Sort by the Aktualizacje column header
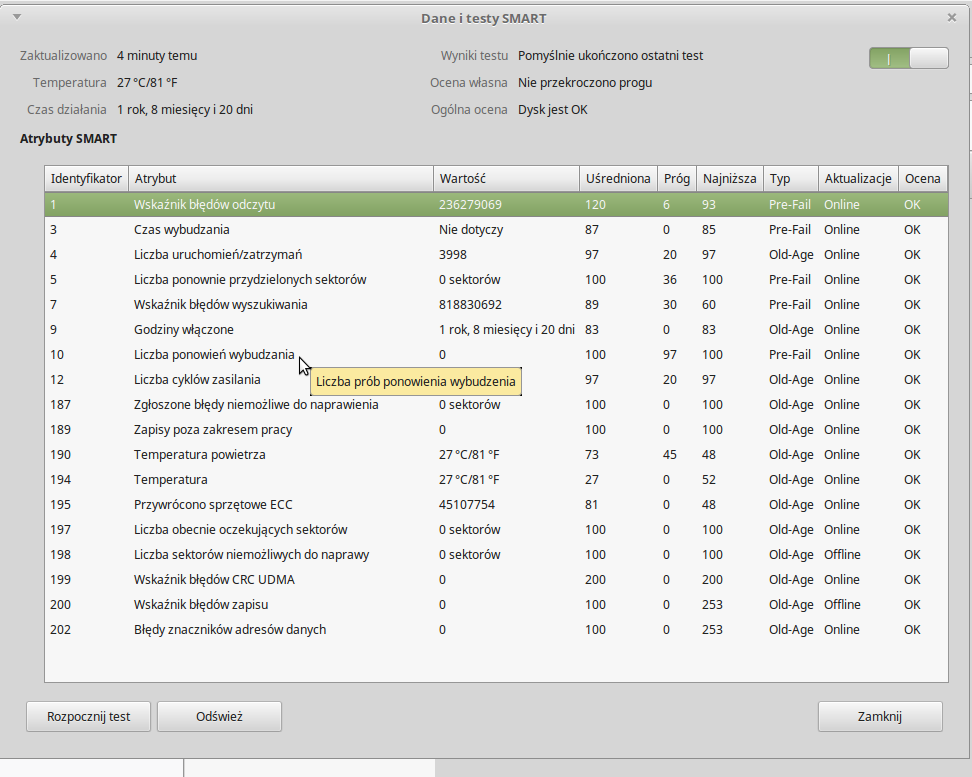The width and height of the screenshot is (972, 777). (858, 179)
